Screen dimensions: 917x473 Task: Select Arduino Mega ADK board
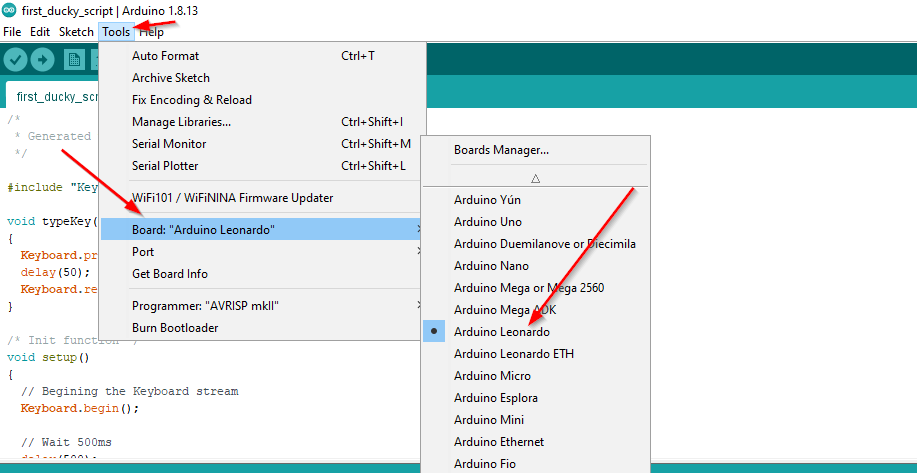535,310
